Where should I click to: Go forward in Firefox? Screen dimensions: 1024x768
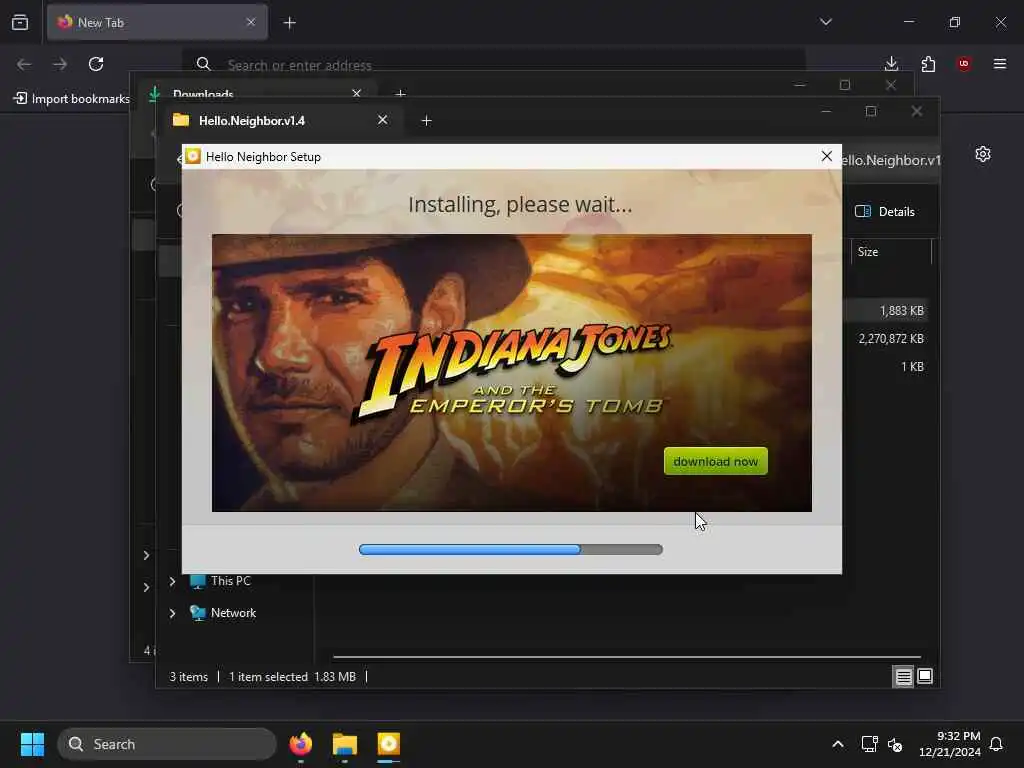pyautogui.click(x=60, y=64)
